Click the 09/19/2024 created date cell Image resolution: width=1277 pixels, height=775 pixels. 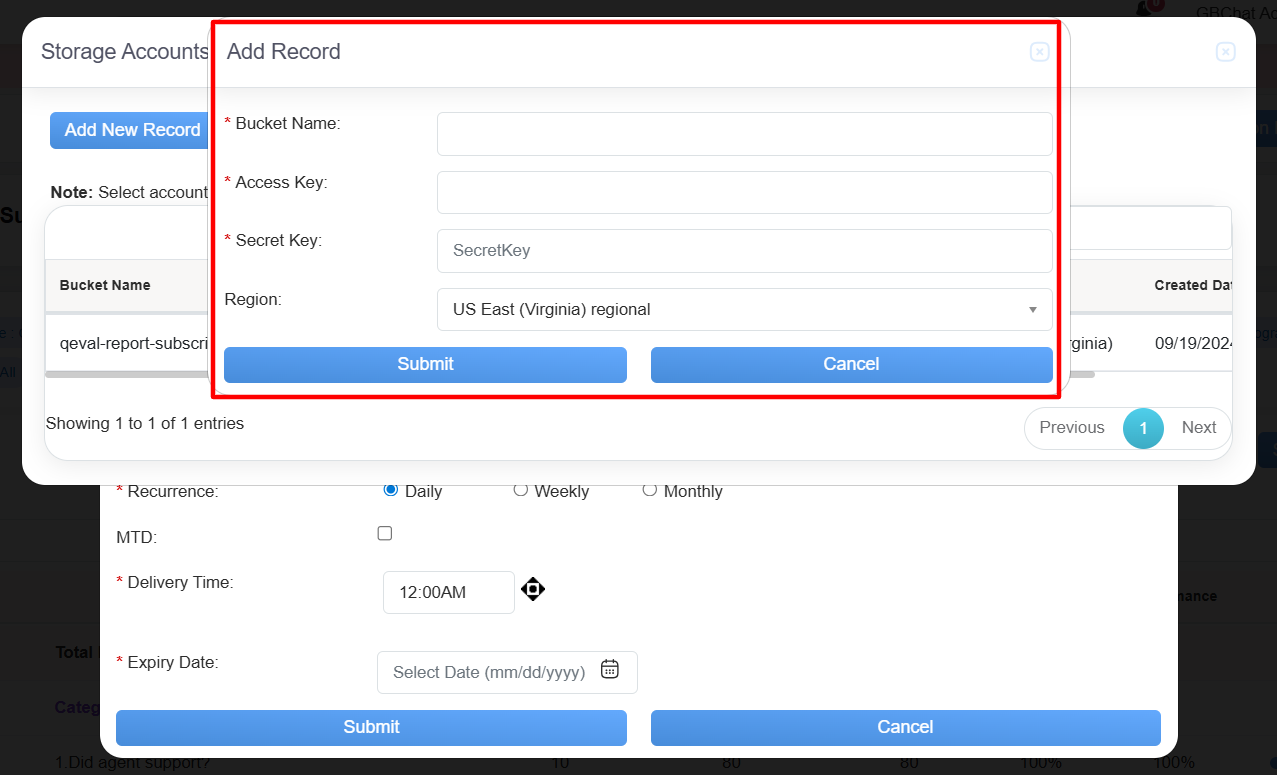point(1193,343)
